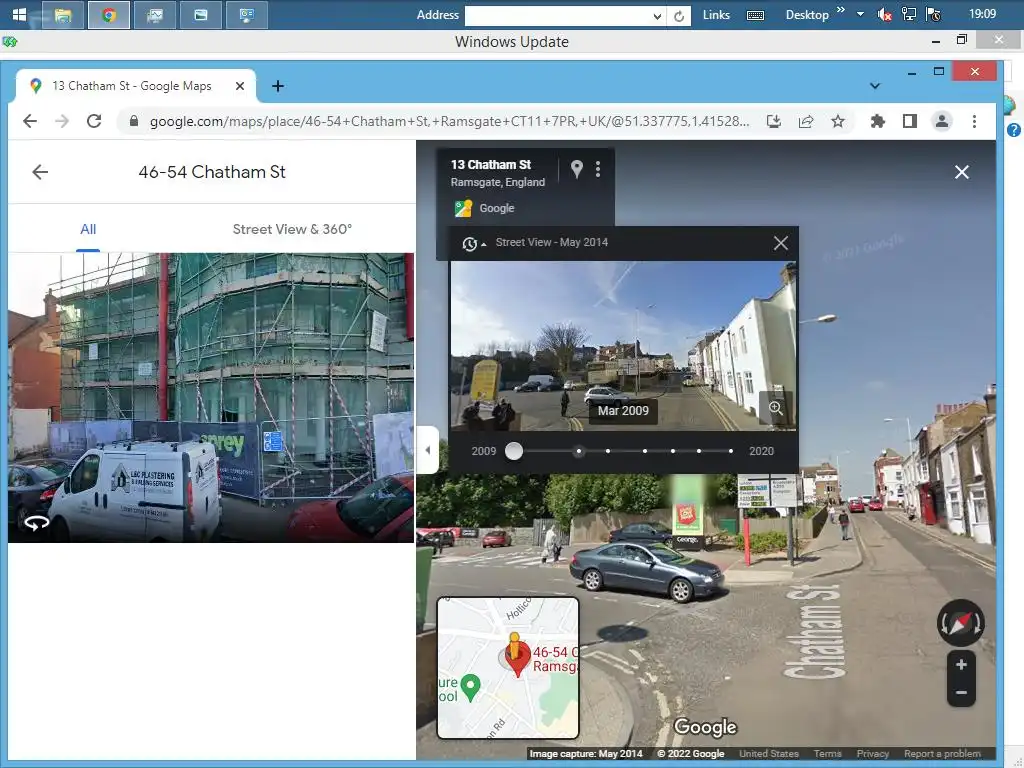Open a new Chrome tab
1024x768 pixels.
click(278, 86)
